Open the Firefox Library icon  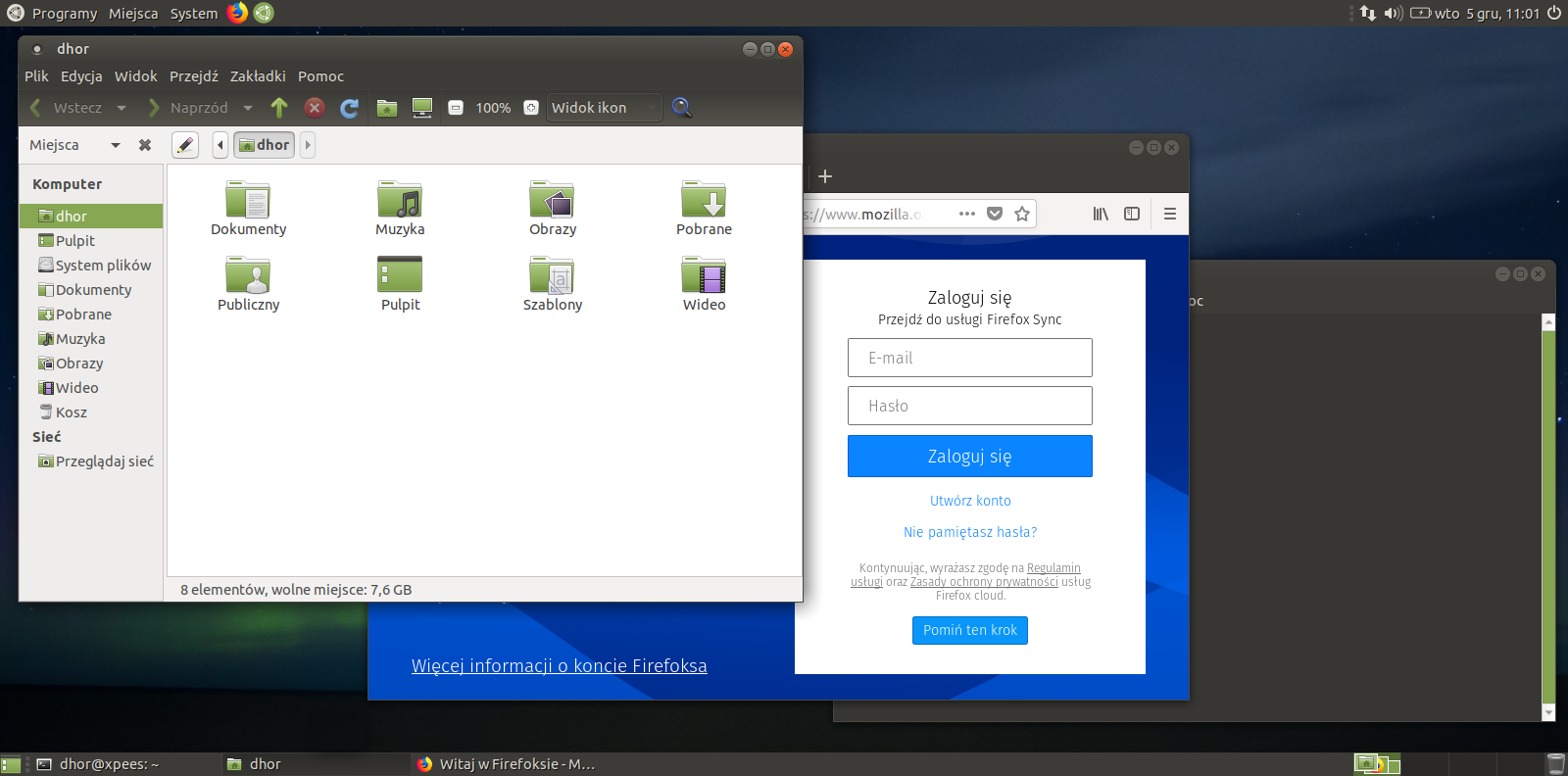1102,214
